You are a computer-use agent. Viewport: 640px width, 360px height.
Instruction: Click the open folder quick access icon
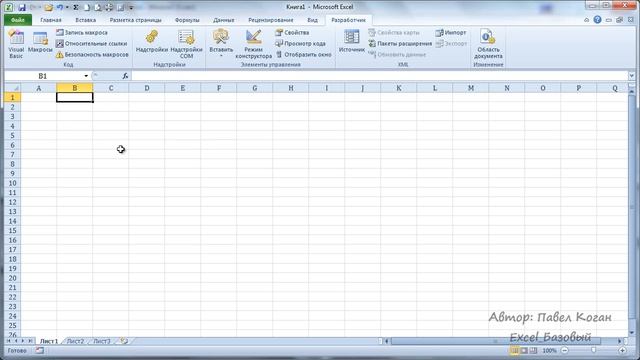pos(49,7)
